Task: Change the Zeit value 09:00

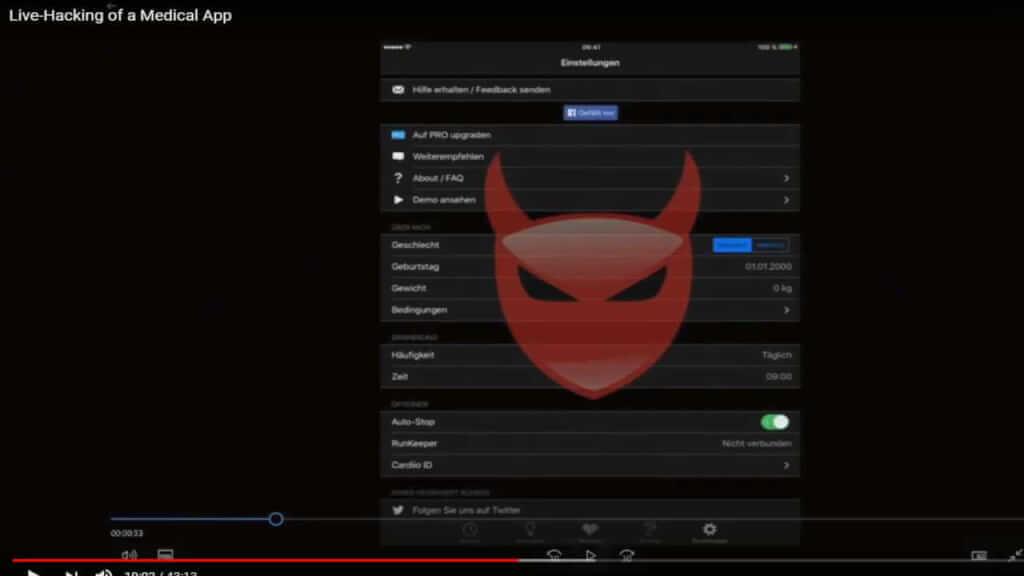Action: (778, 376)
